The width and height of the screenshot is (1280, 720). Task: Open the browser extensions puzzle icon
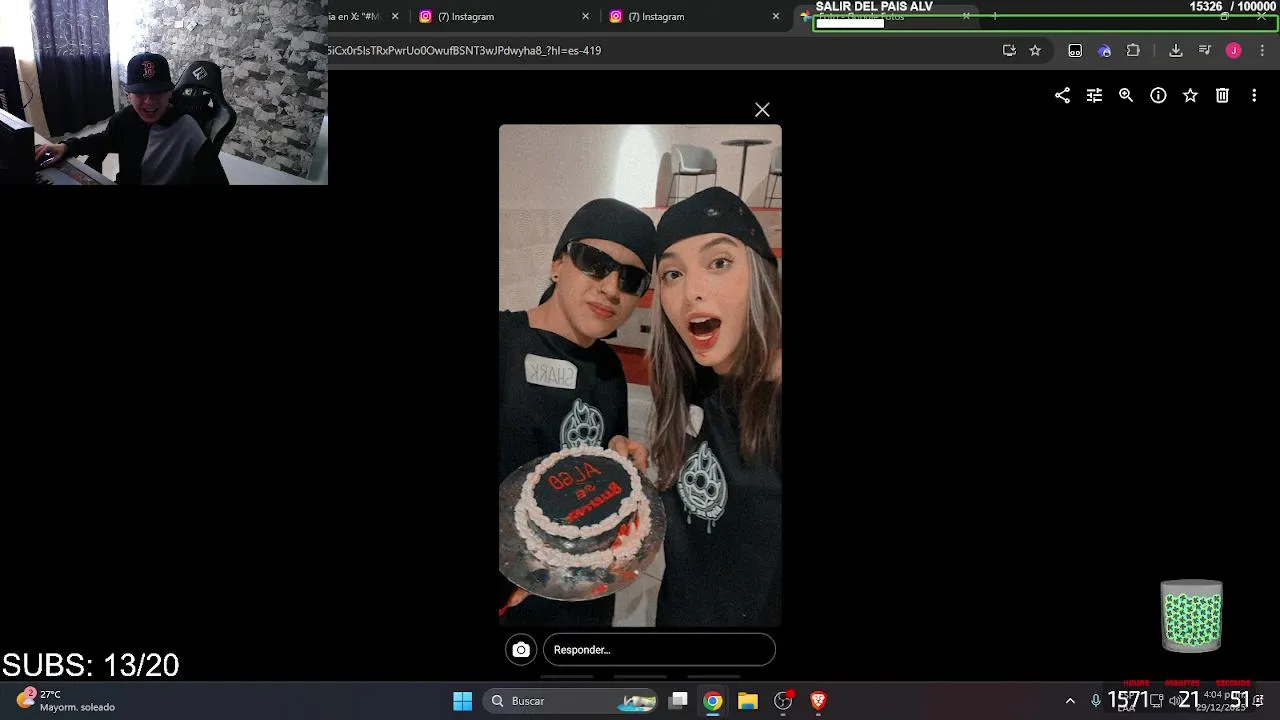(1133, 50)
